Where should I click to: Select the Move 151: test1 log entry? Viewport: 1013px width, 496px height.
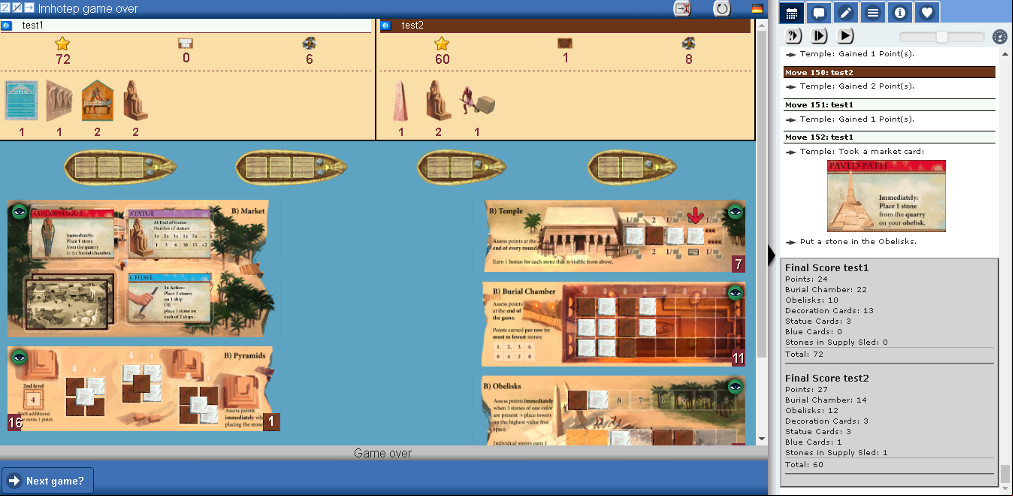tap(889, 105)
